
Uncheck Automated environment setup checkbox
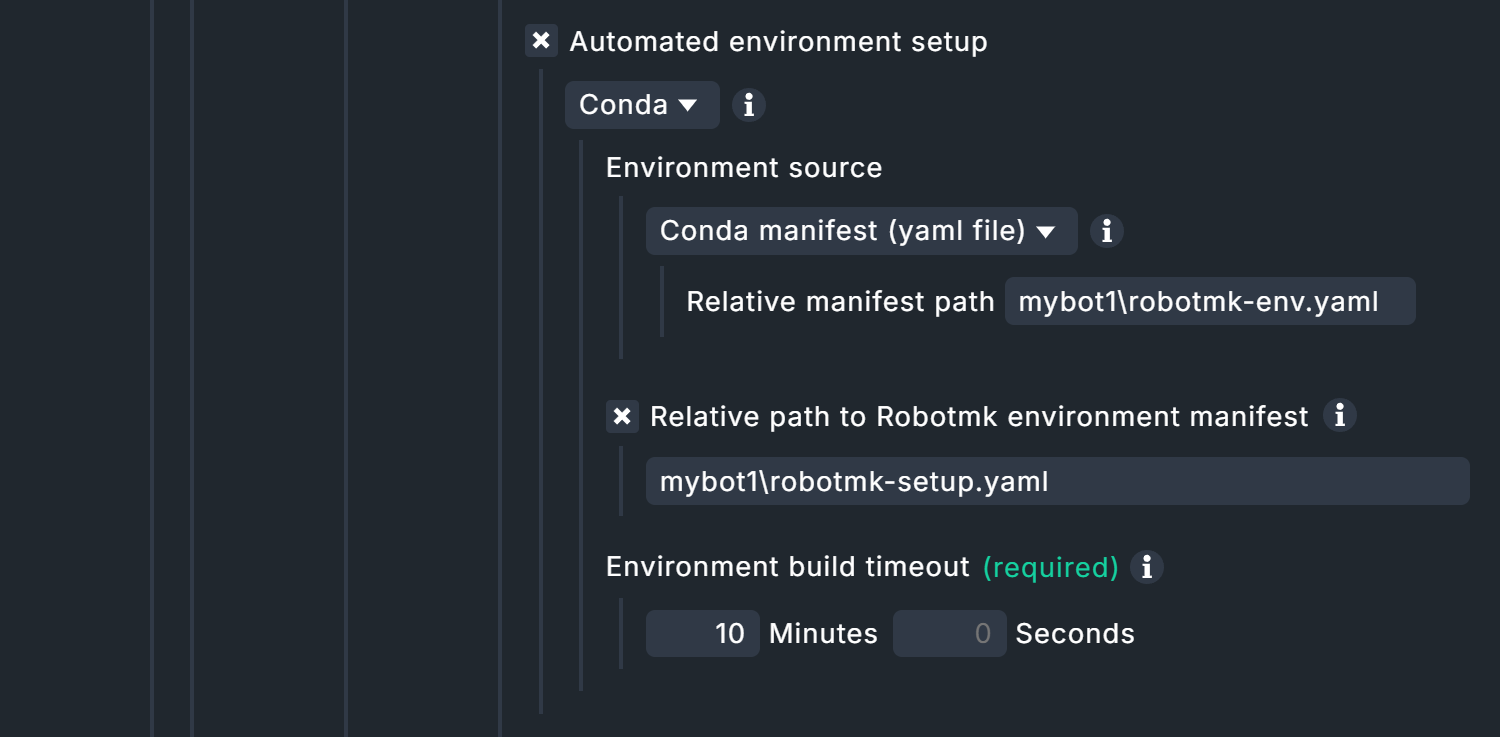coord(541,41)
